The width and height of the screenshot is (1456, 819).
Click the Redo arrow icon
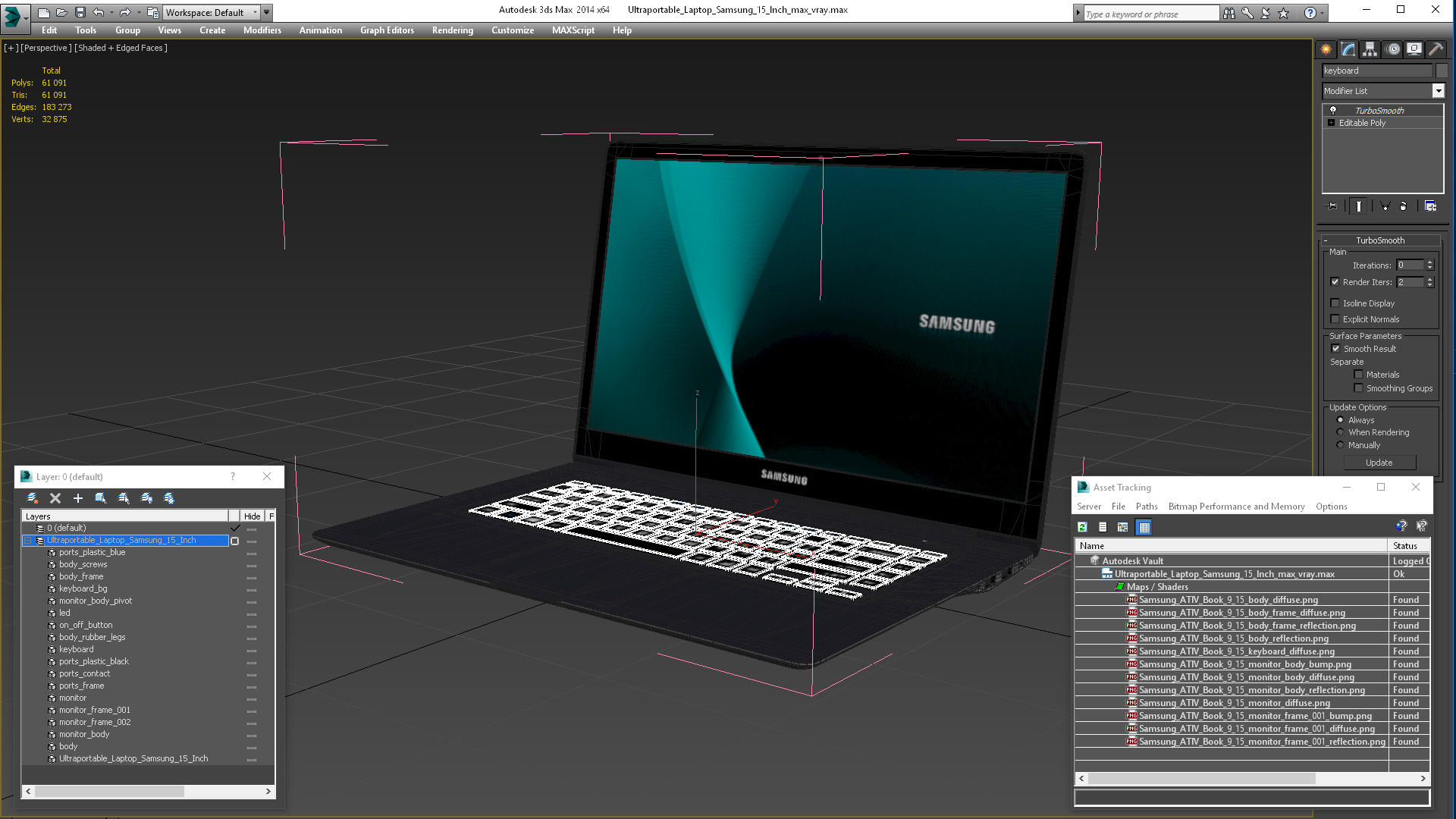click(x=125, y=13)
